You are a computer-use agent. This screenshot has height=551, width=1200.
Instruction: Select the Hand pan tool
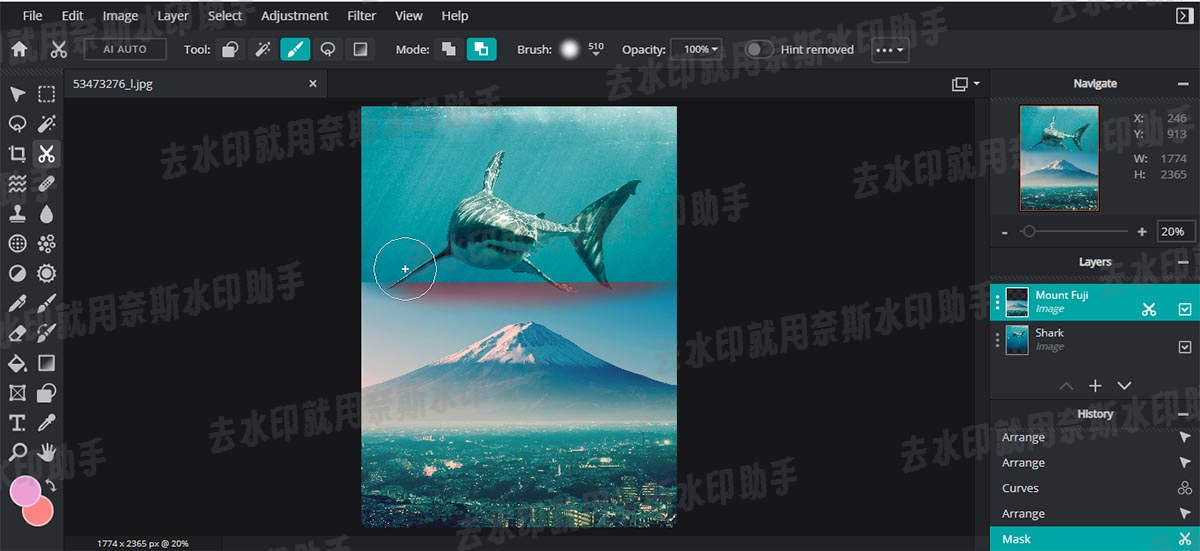(x=46, y=452)
